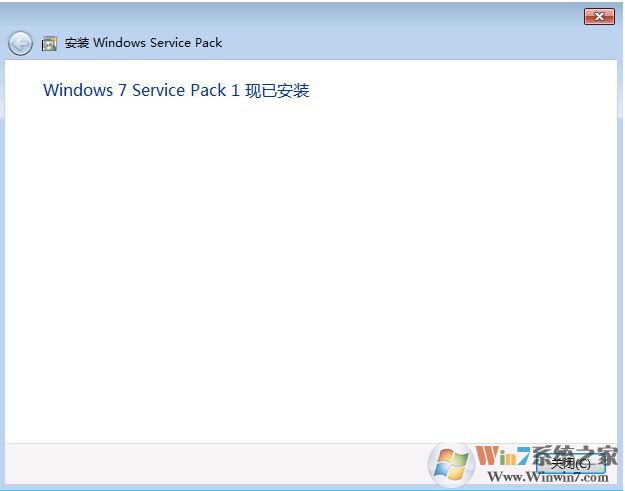The image size is (625, 491).
Task: Click "Windows 7" in the blue heading
Action: 85,90
